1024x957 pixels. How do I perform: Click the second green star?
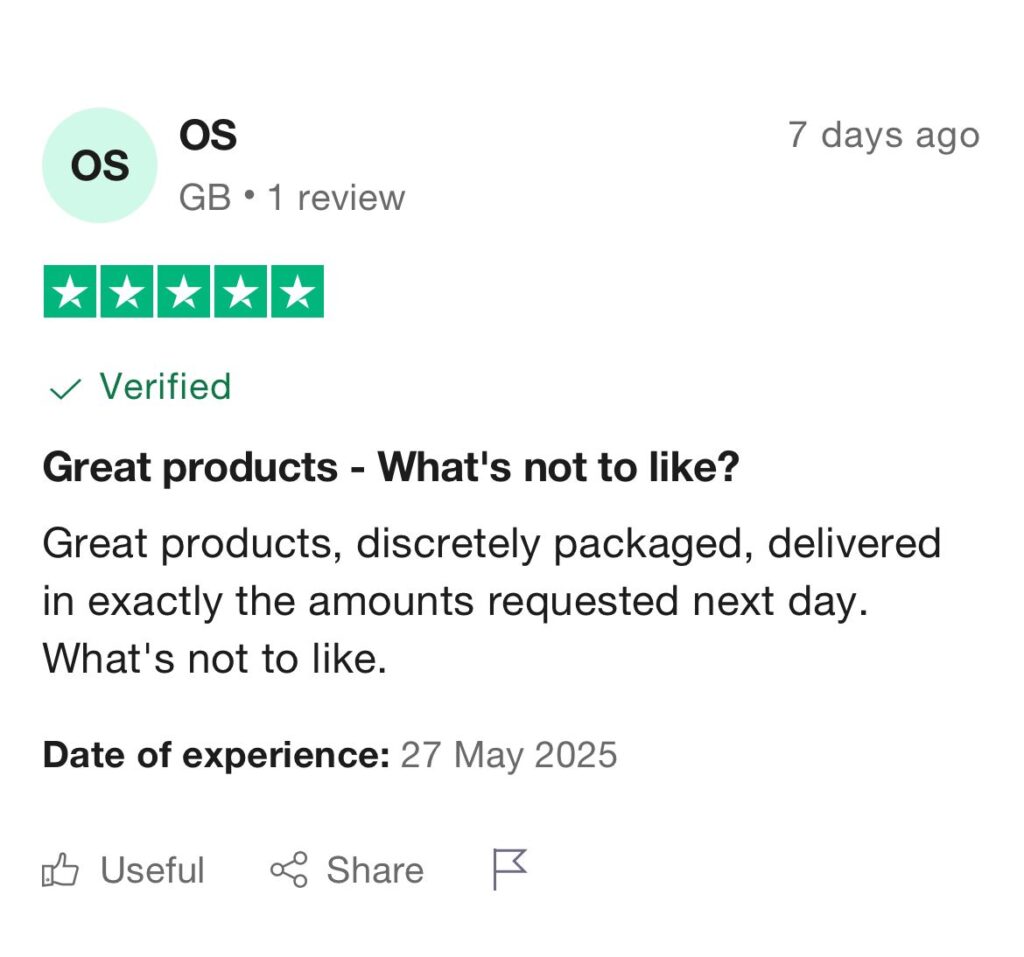click(x=127, y=291)
